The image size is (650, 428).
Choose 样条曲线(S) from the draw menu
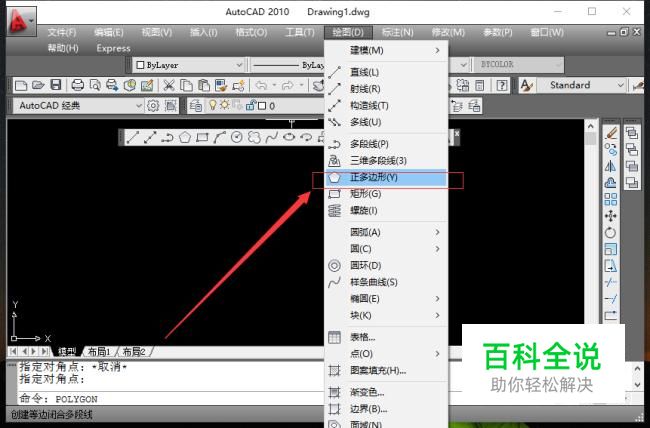click(386, 282)
